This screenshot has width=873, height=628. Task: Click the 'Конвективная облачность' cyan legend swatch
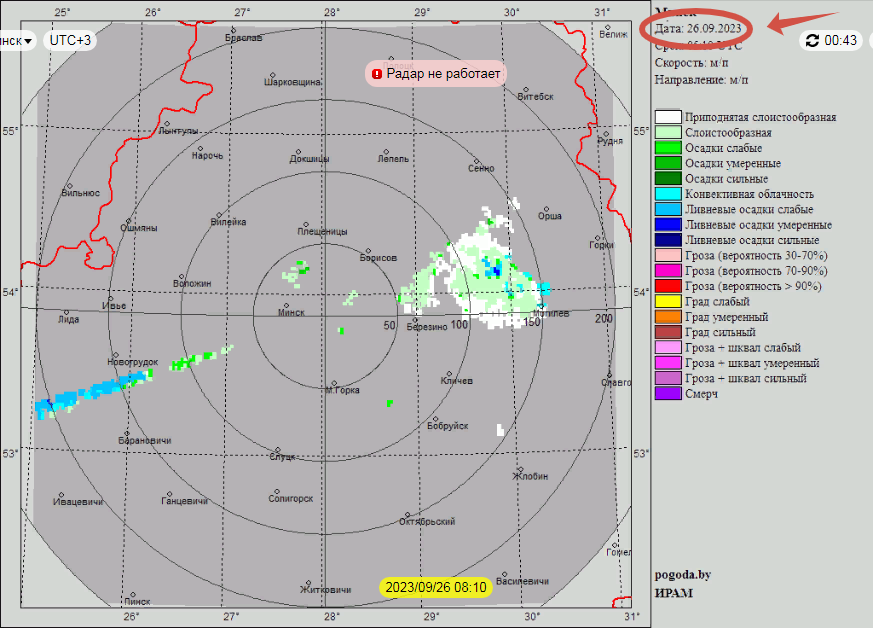click(x=668, y=194)
